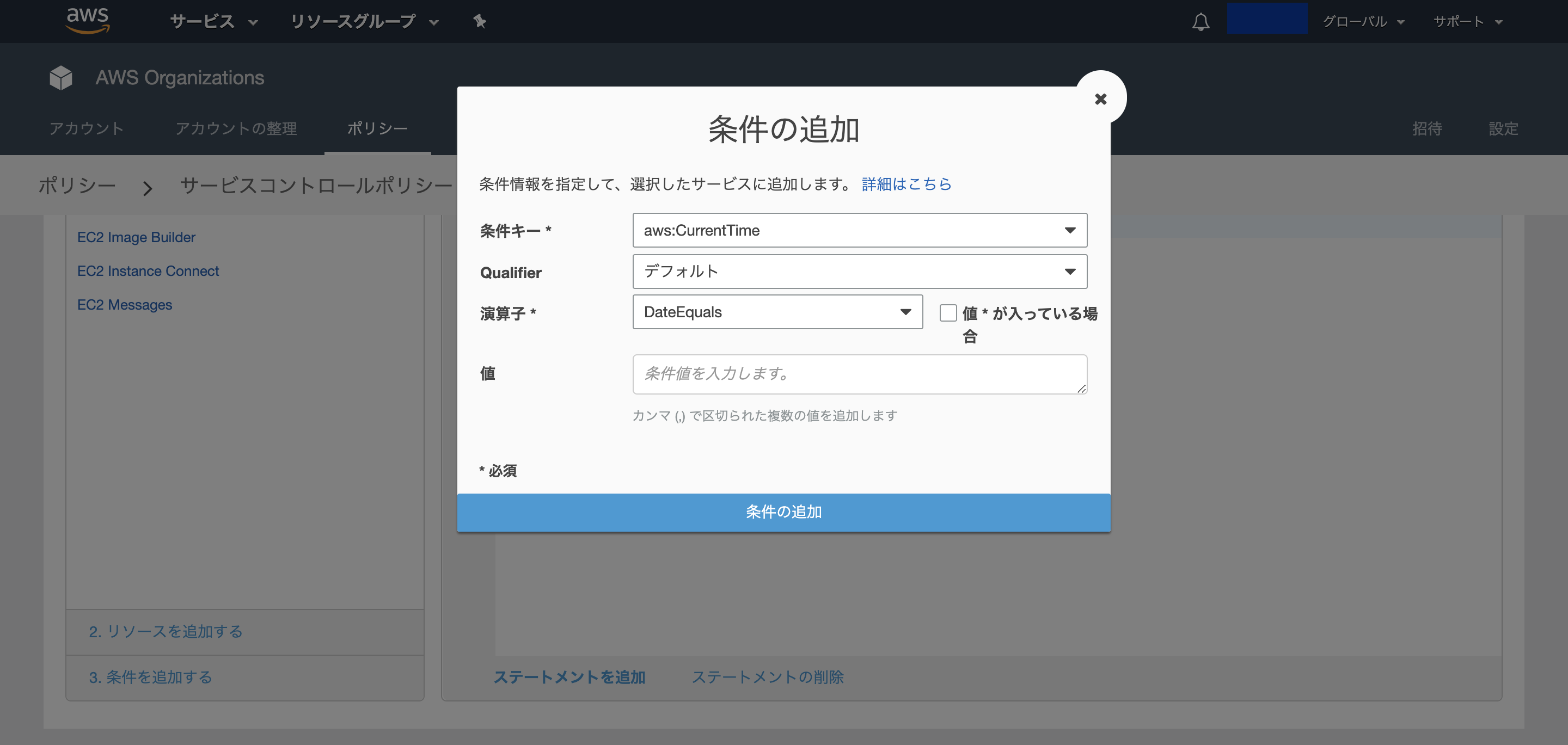1568x745 pixels.
Task: Click the EC2 Image Builder link
Action: pyautogui.click(x=136, y=237)
